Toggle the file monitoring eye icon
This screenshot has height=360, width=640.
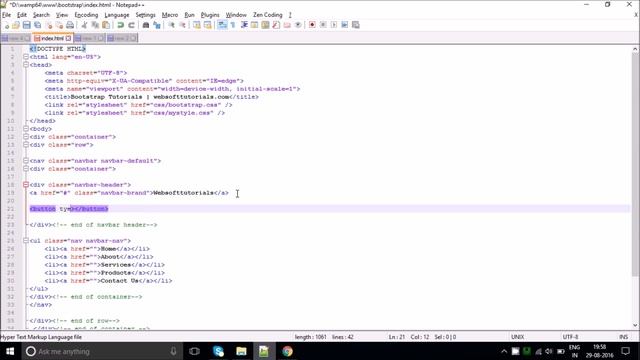(x=298, y=25)
